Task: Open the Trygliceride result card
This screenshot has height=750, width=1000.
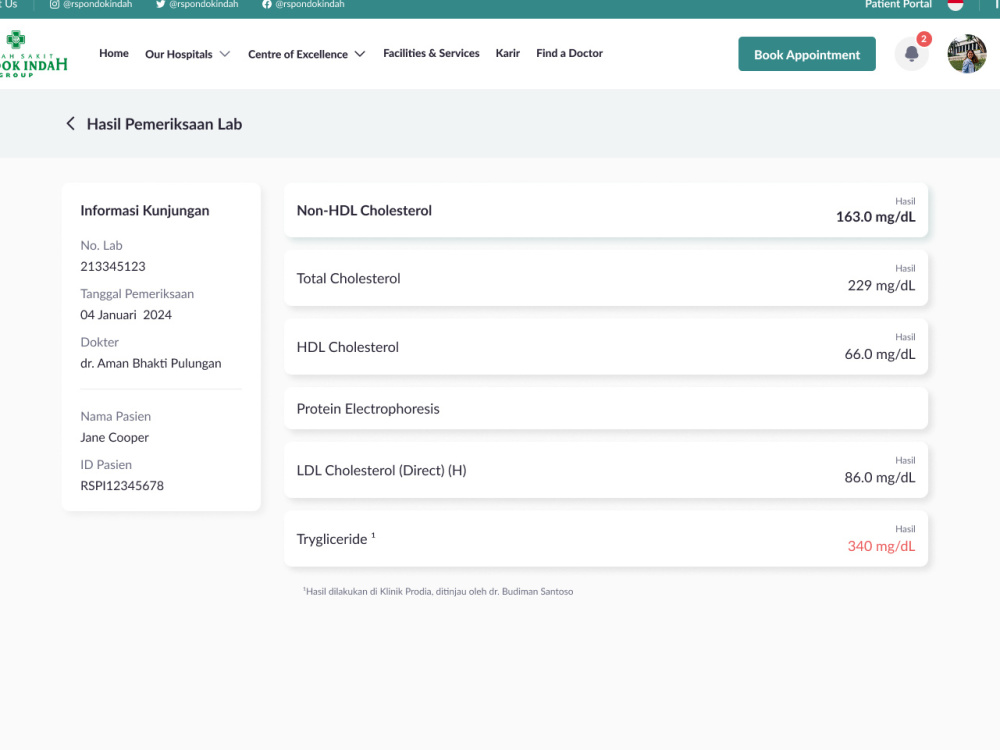Action: pos(606,539)
